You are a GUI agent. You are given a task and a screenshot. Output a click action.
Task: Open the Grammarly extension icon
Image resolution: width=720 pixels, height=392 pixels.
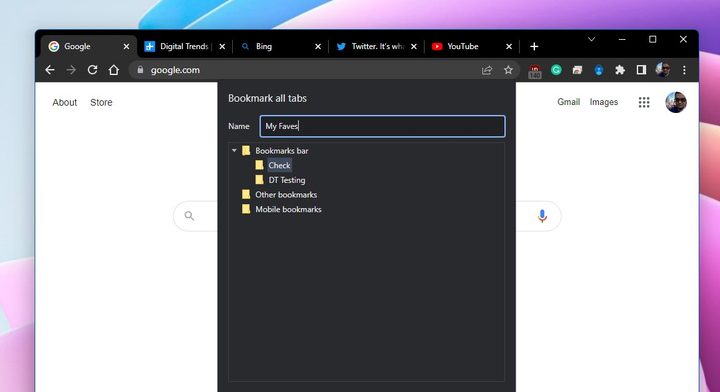pyautogui.click(x=556, y=70)
